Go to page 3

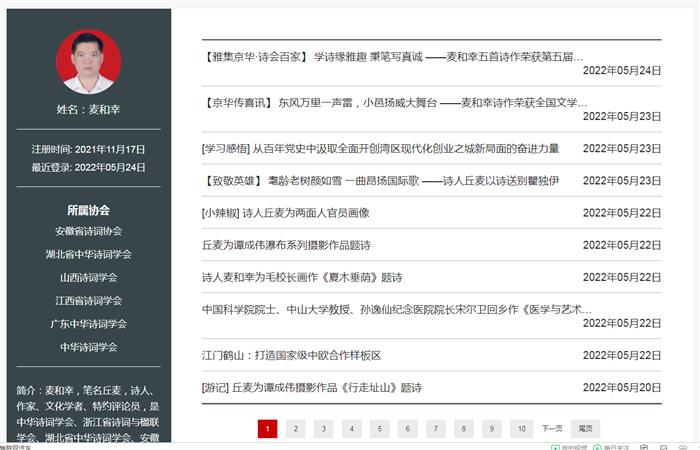tap(324, 429)
